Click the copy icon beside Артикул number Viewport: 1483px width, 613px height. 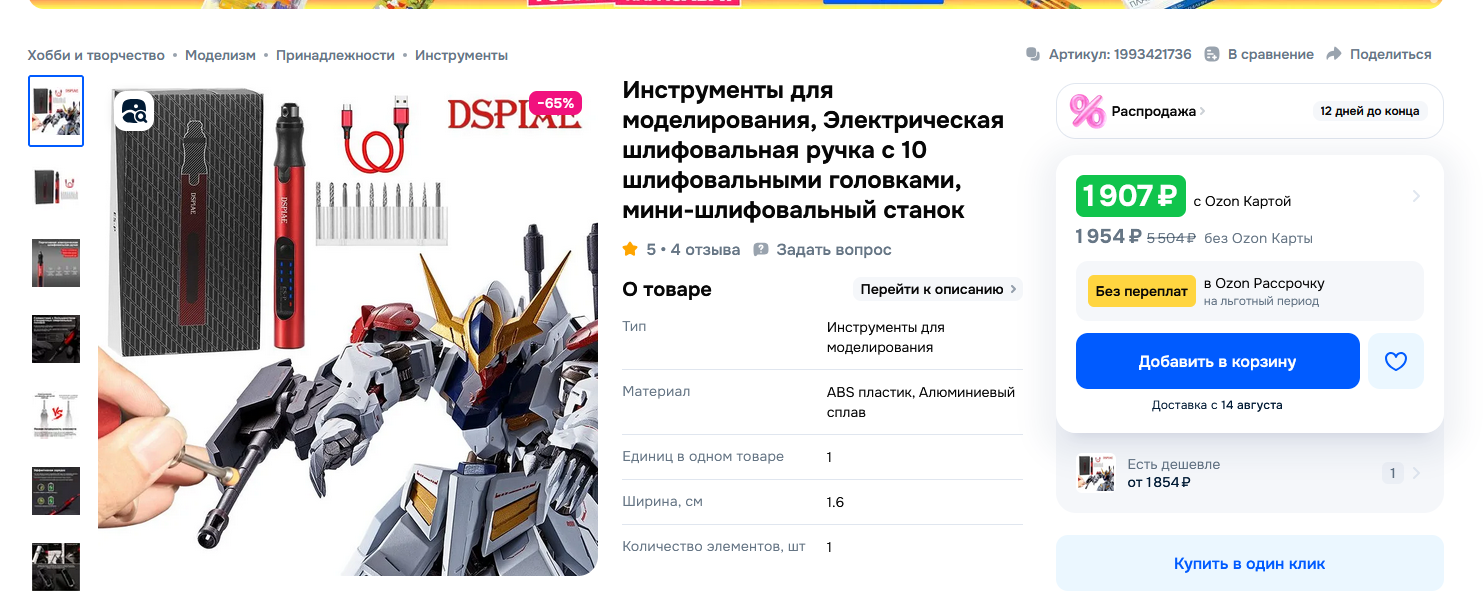(1033, 54)
